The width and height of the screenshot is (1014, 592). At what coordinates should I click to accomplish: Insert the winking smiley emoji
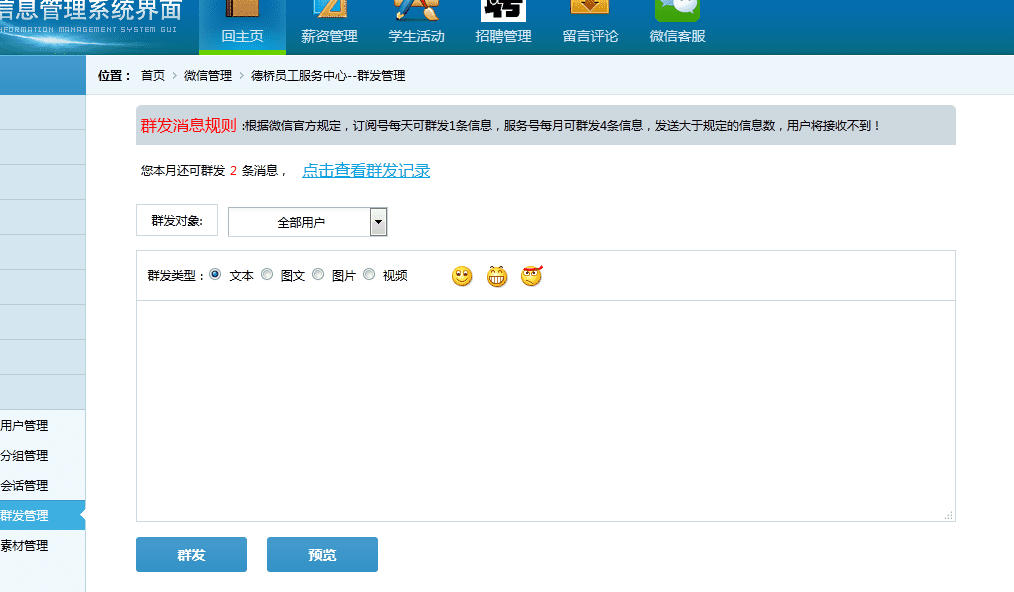pyautogui.click(x=462, y=276)
